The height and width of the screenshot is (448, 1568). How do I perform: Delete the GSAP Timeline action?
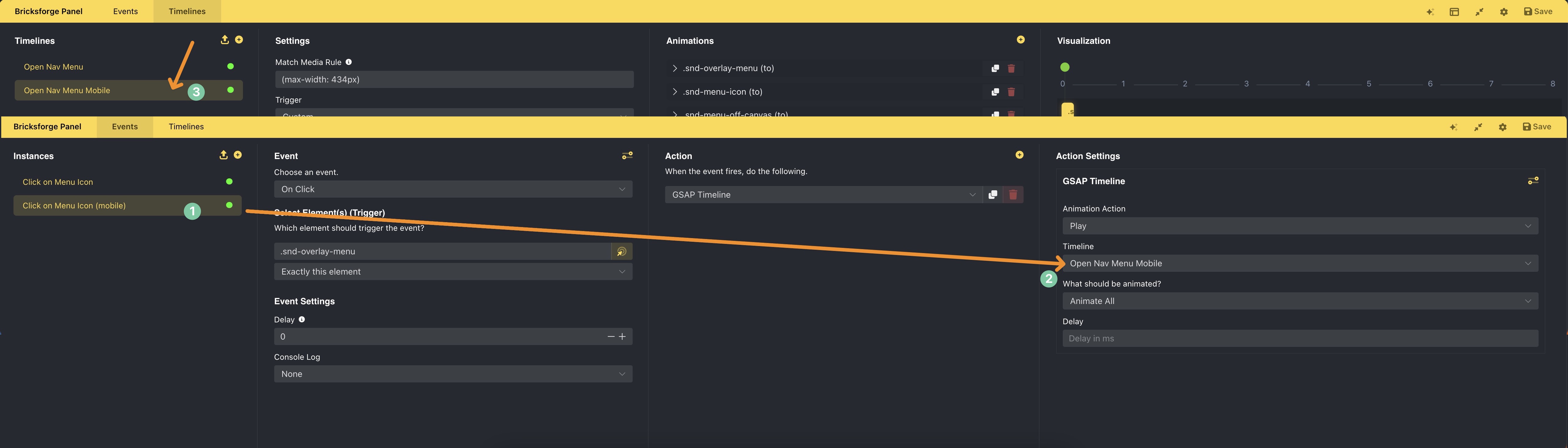coord(1013,195)
